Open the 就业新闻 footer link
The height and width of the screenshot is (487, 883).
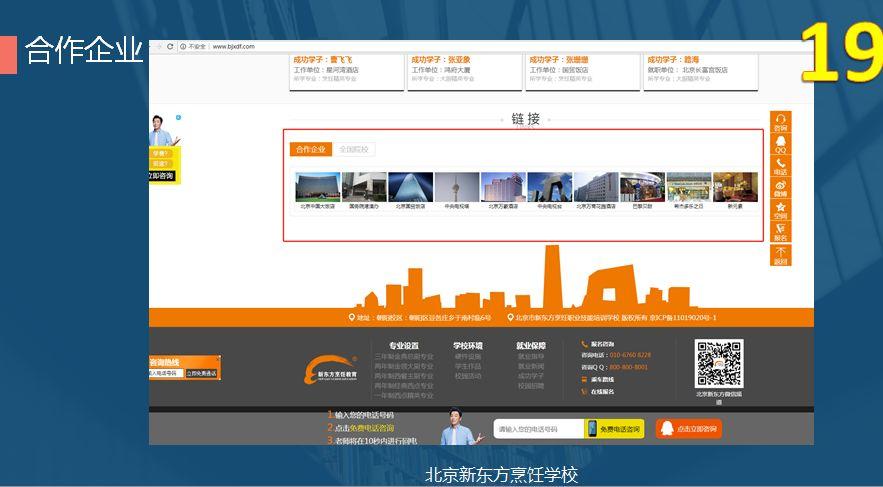pyautogui.click(x=531, y=366)
